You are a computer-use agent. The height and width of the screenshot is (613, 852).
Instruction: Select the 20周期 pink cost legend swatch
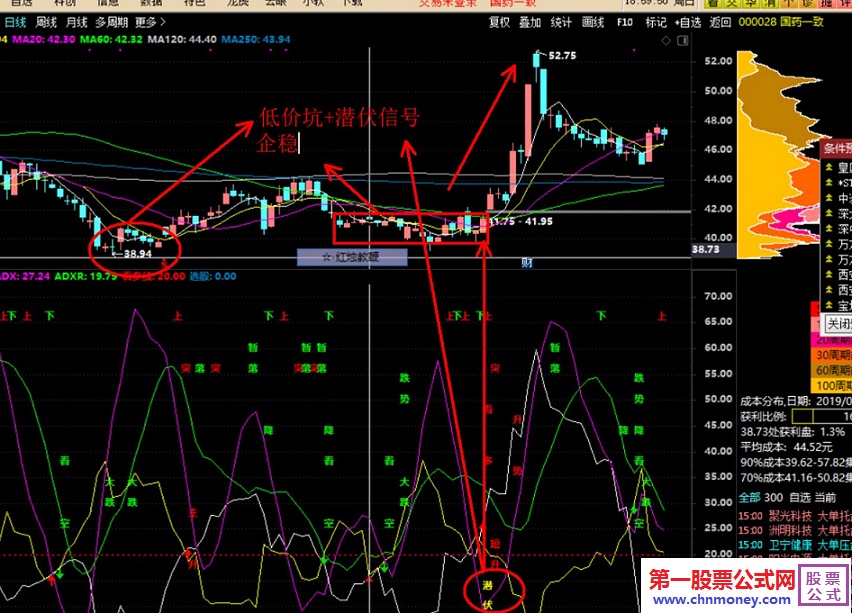point(831,340)
